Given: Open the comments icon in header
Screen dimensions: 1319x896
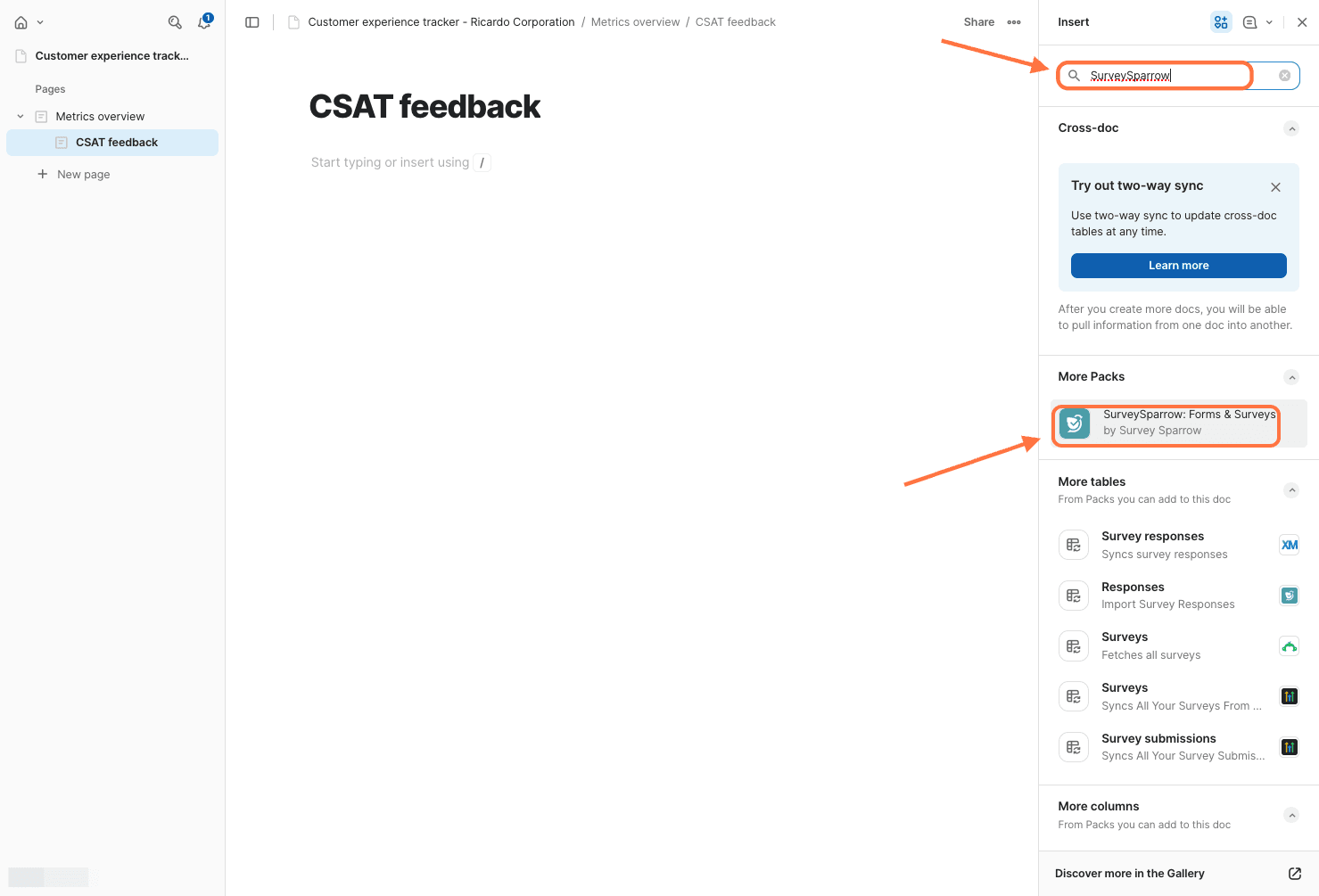Looking at the screenshot, I should point(1249,22).
